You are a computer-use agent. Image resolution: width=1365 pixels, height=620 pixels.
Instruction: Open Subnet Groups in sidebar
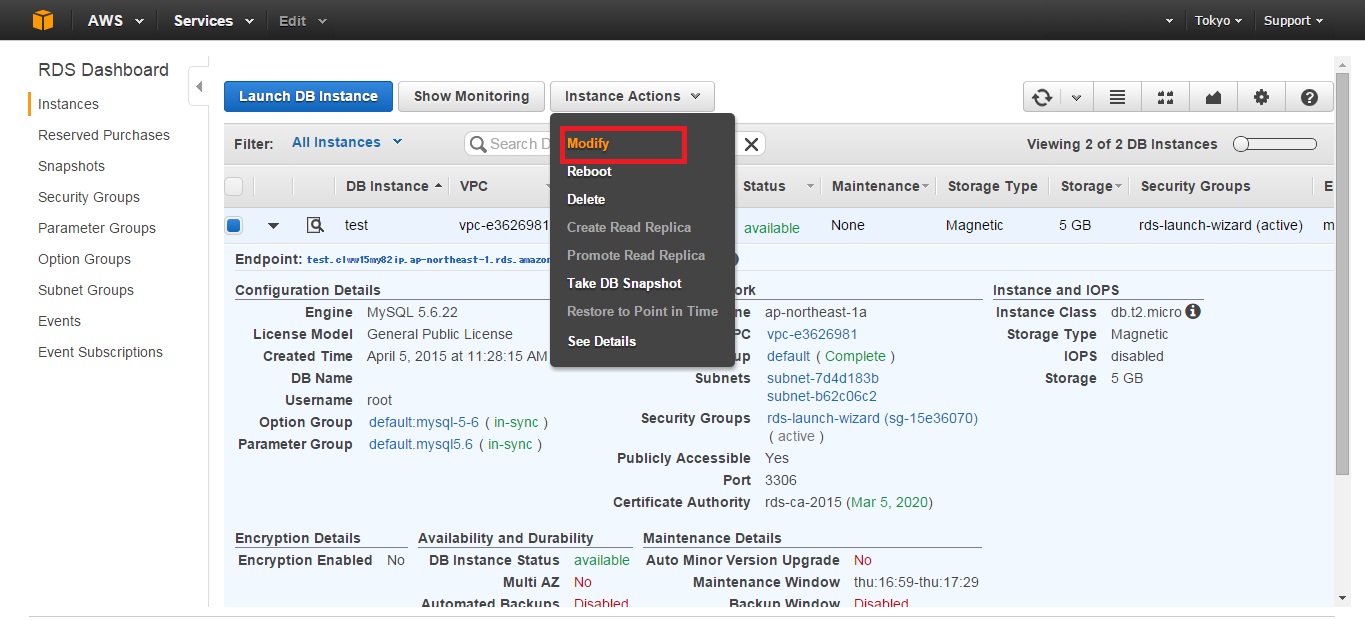(x=86, y=290)
